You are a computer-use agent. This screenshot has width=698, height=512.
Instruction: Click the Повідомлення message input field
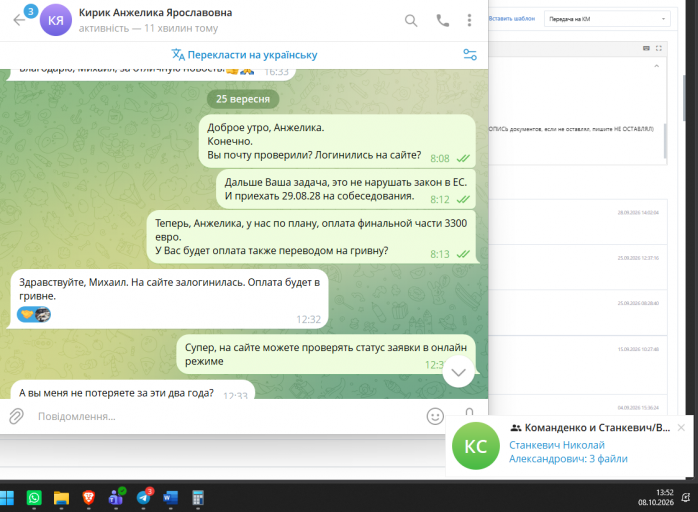[x=229, y=416]
